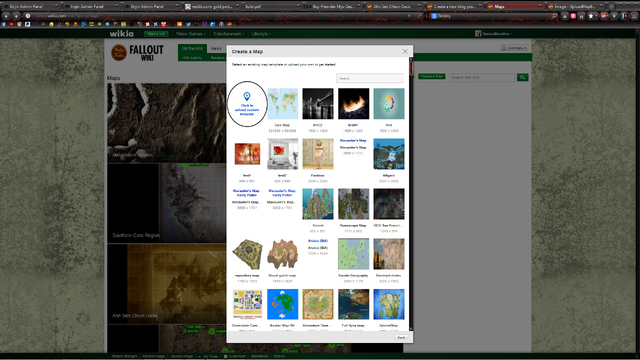
Task: Choose the black-and-white bridge city template
Action: pyautogui.click(x=318, y=104)
